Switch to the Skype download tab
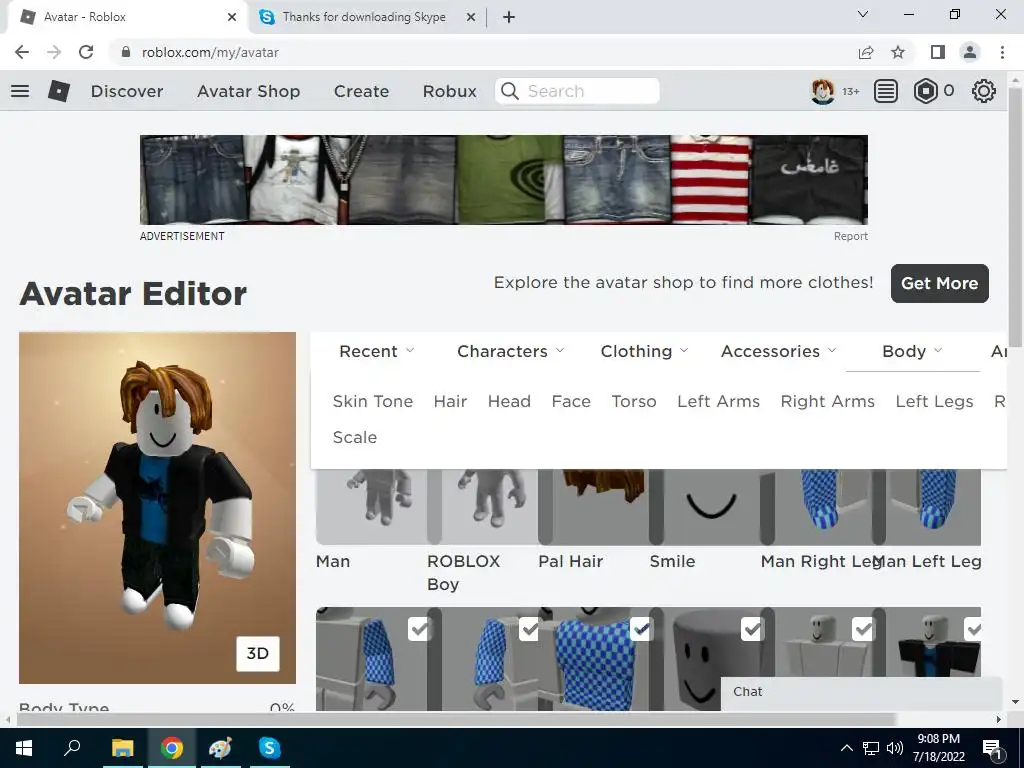The image size is (1024, 768). tap(364, 17)
